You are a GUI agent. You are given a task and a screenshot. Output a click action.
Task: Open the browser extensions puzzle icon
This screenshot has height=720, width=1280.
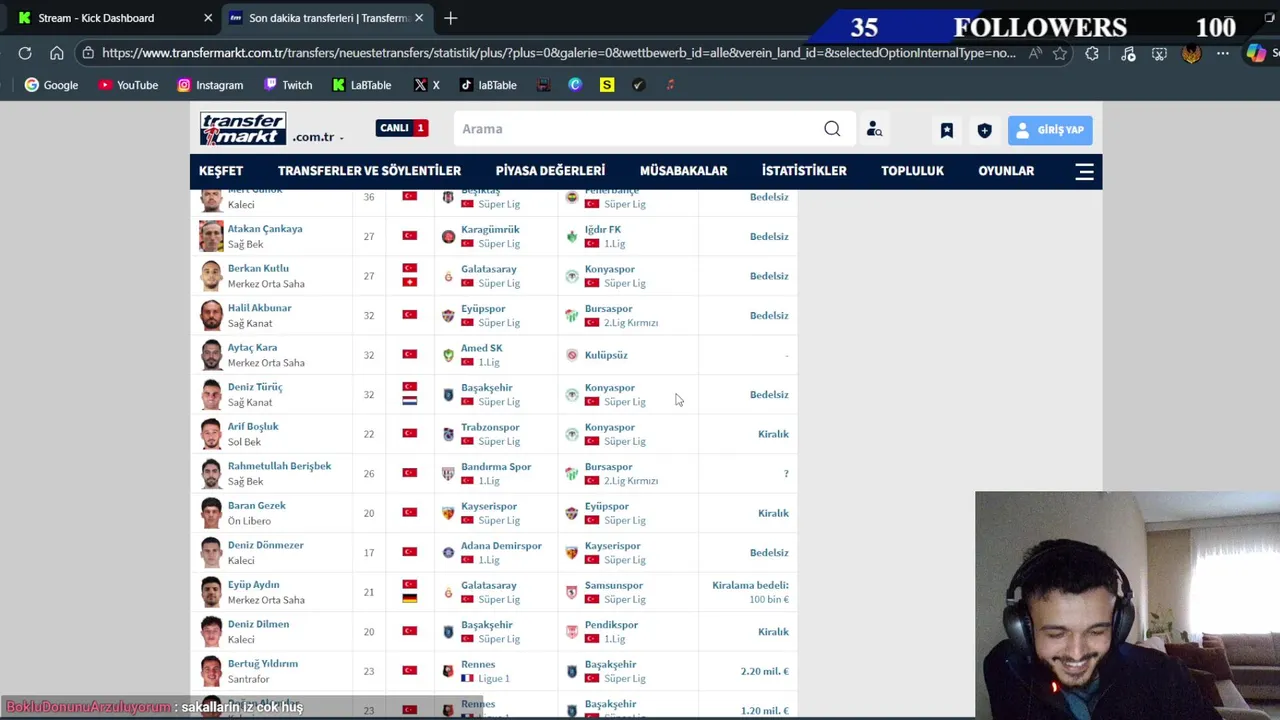point(1092,53)
